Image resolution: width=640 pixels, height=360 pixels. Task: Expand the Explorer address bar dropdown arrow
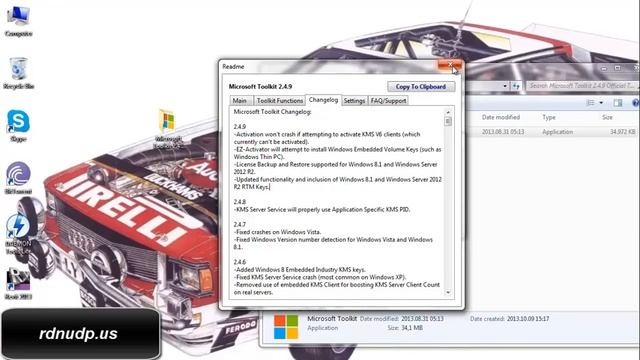505,86
